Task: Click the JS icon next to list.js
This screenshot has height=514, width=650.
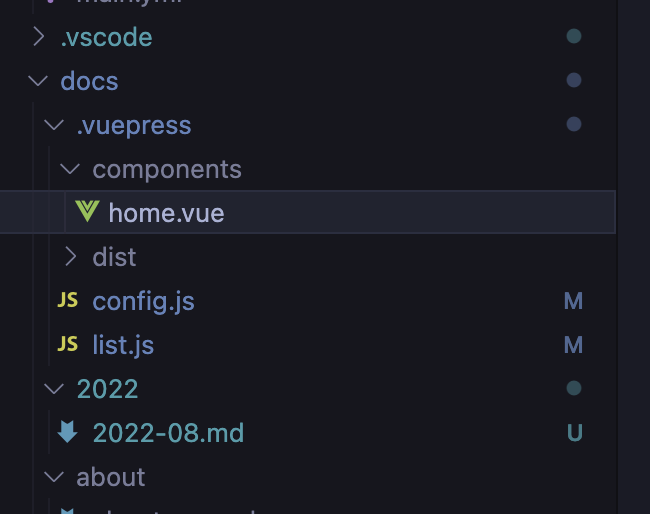Action: coord(68,345)
